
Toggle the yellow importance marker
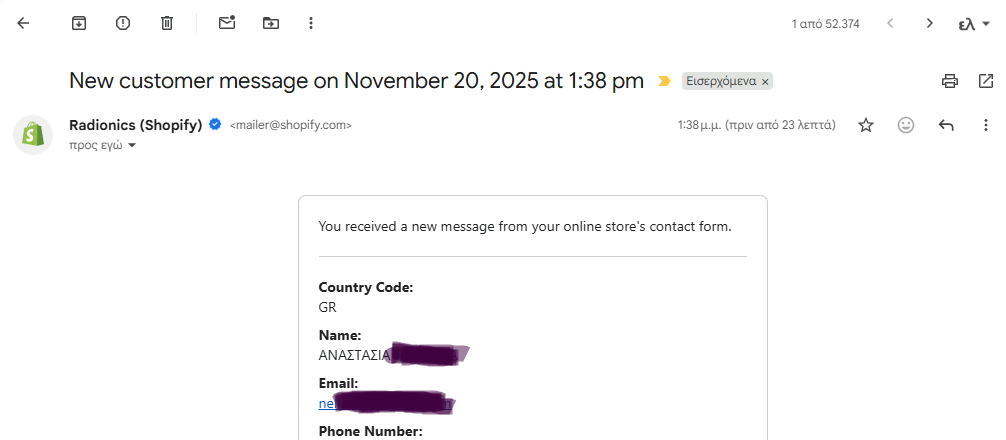(664, 82)
